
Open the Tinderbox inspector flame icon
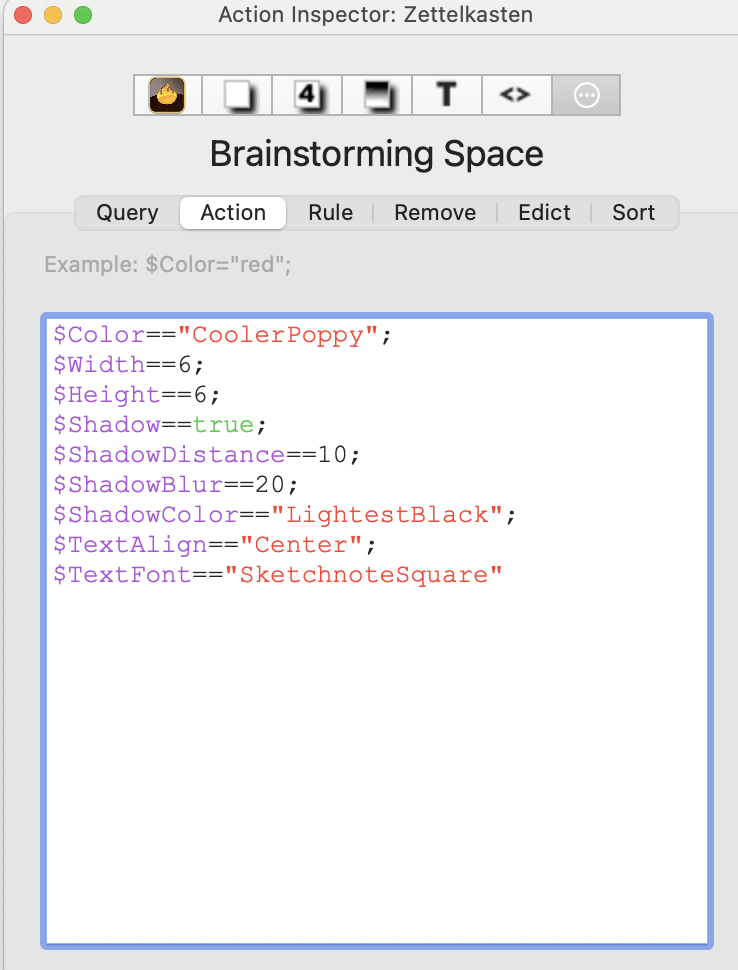[x=167, y=95]
